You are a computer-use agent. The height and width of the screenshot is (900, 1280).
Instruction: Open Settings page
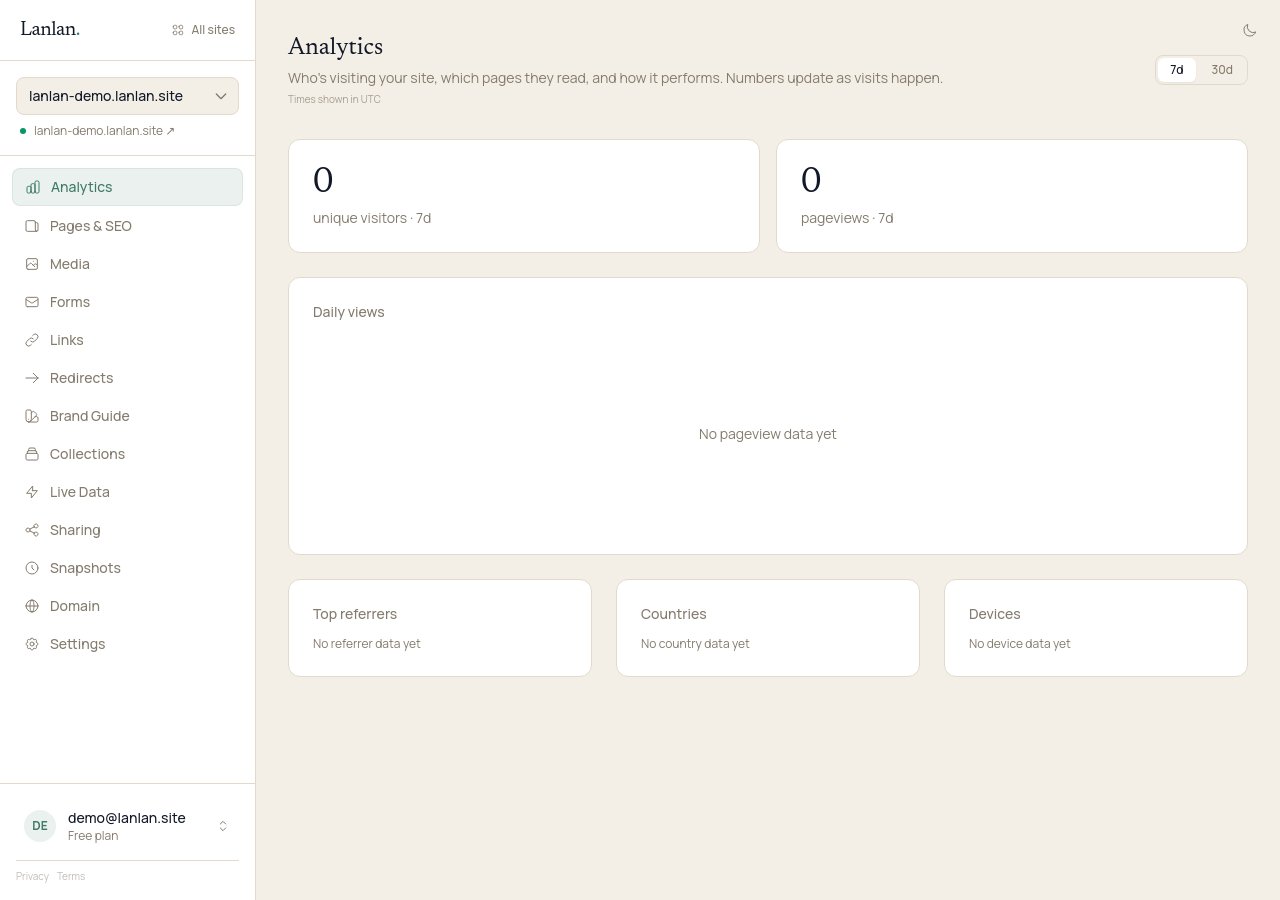coord(127,644)
